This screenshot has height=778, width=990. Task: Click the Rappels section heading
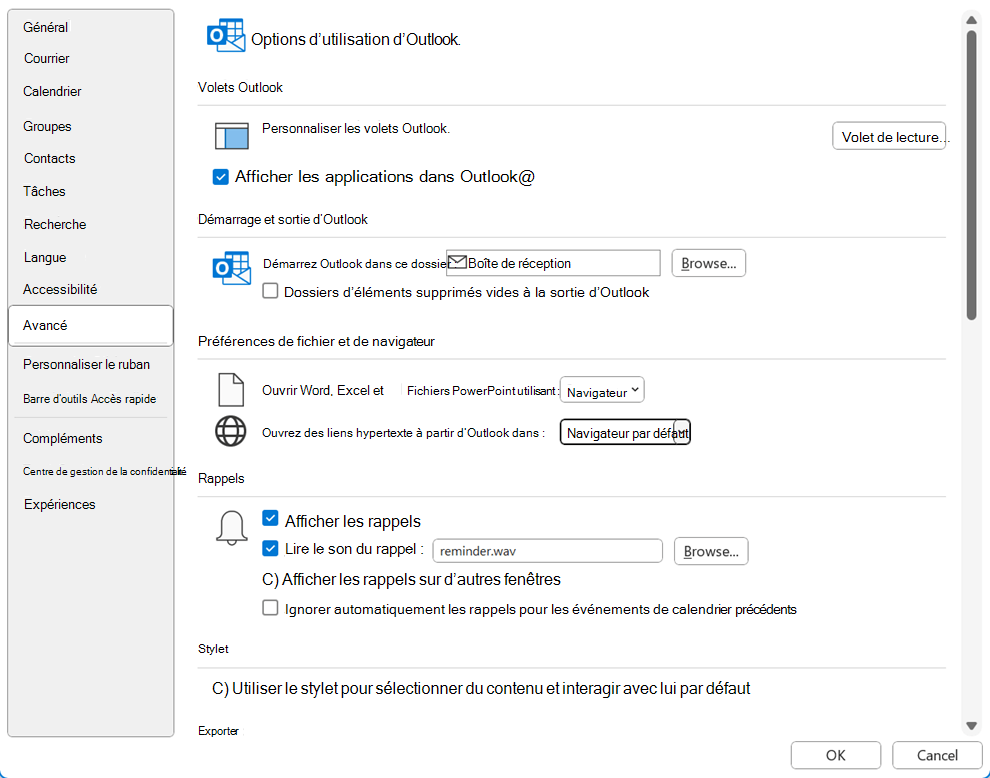[x=221, y=478]
